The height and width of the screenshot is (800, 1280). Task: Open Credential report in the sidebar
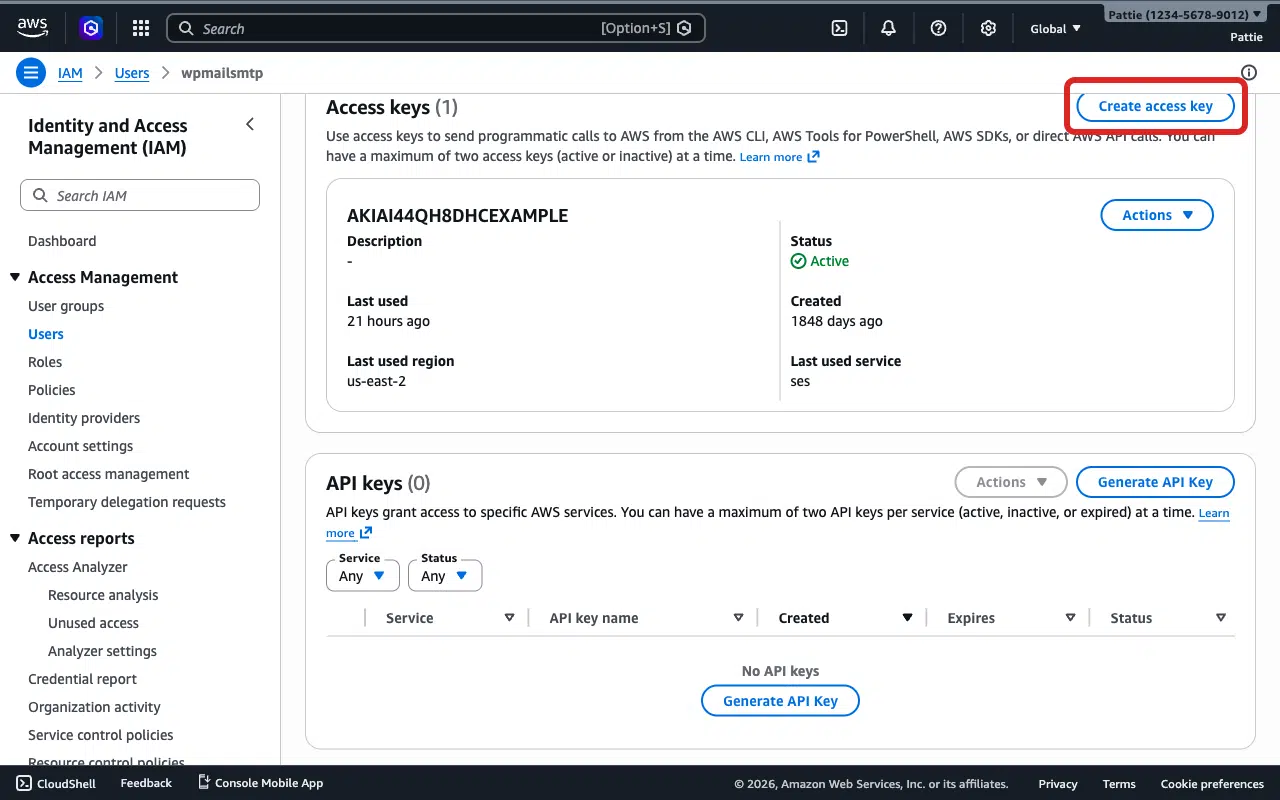pos(82,679)
